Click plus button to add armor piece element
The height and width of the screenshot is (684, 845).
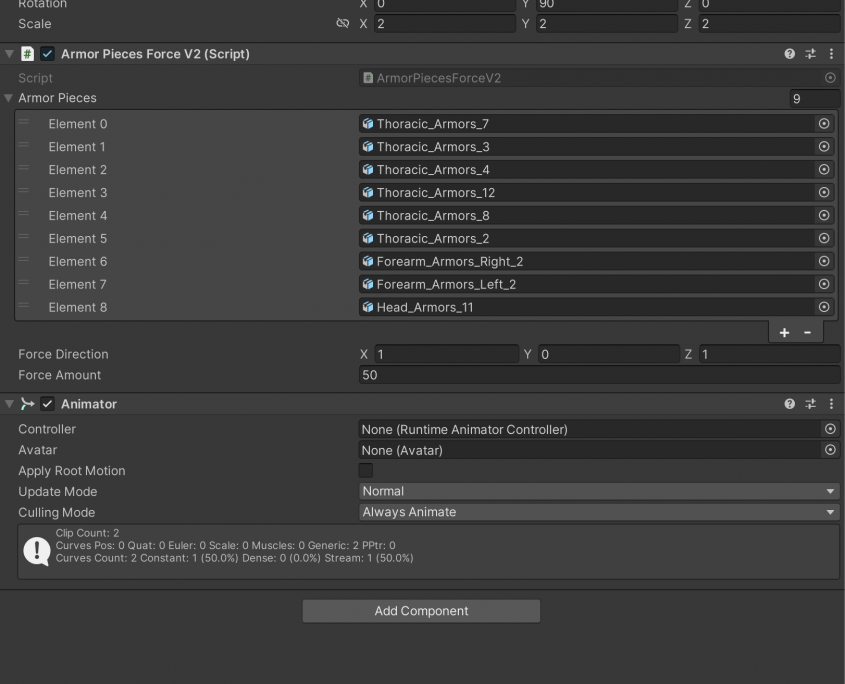(785, 333)
